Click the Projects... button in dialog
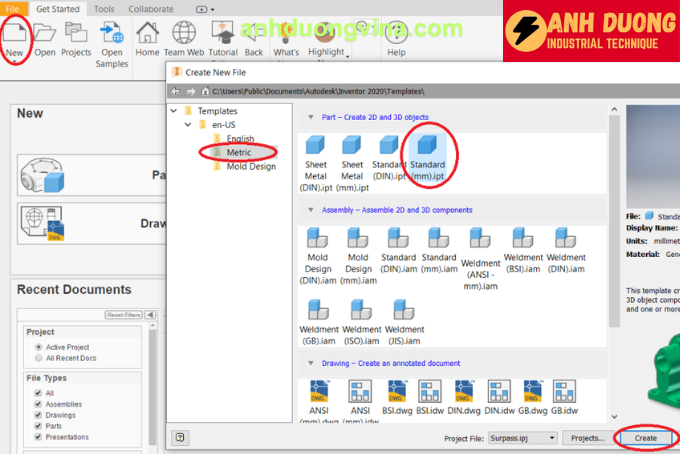Screen dimensions: 680x454 point(585,438)
